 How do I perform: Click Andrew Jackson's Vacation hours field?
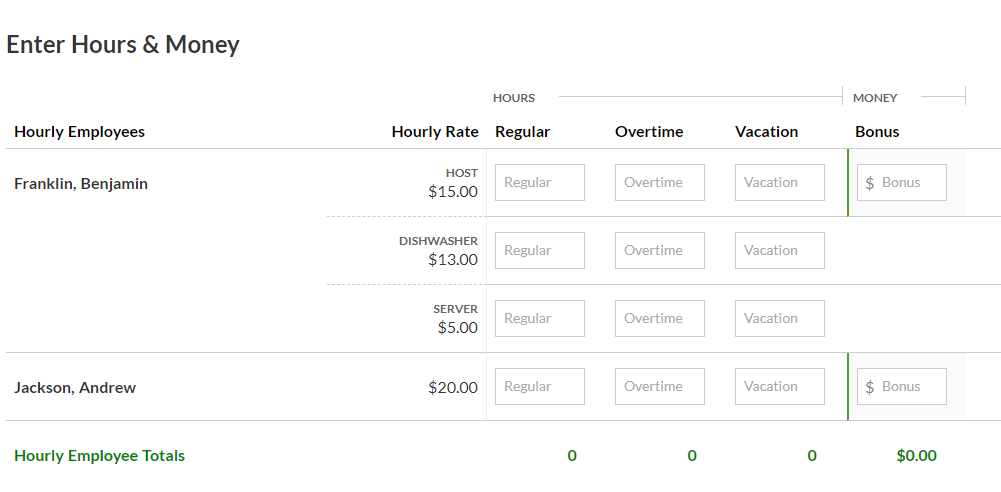coord(779,387)
